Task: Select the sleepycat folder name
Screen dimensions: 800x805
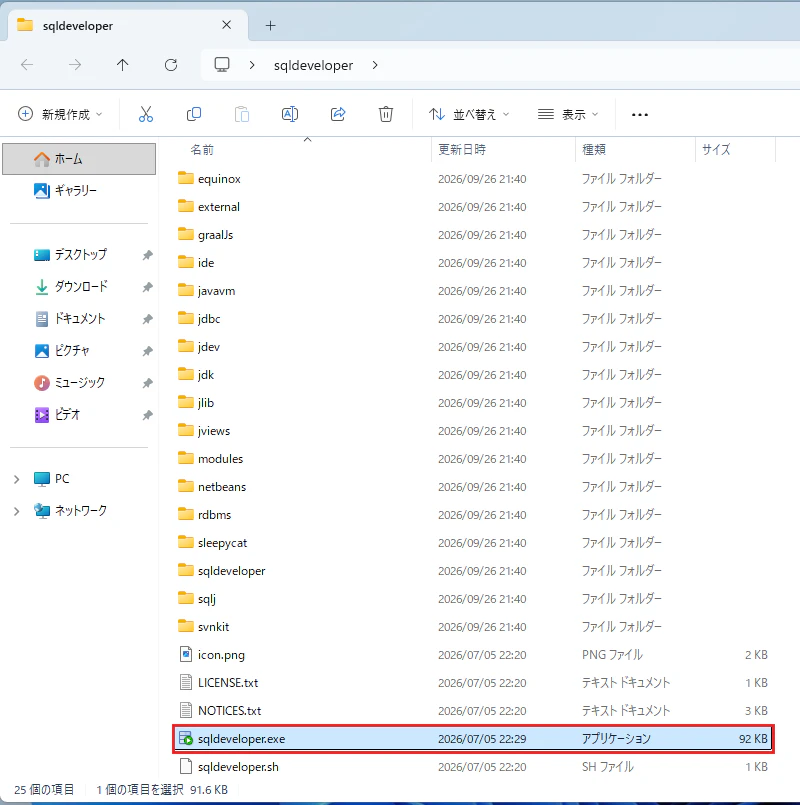Action: [222, 543]
